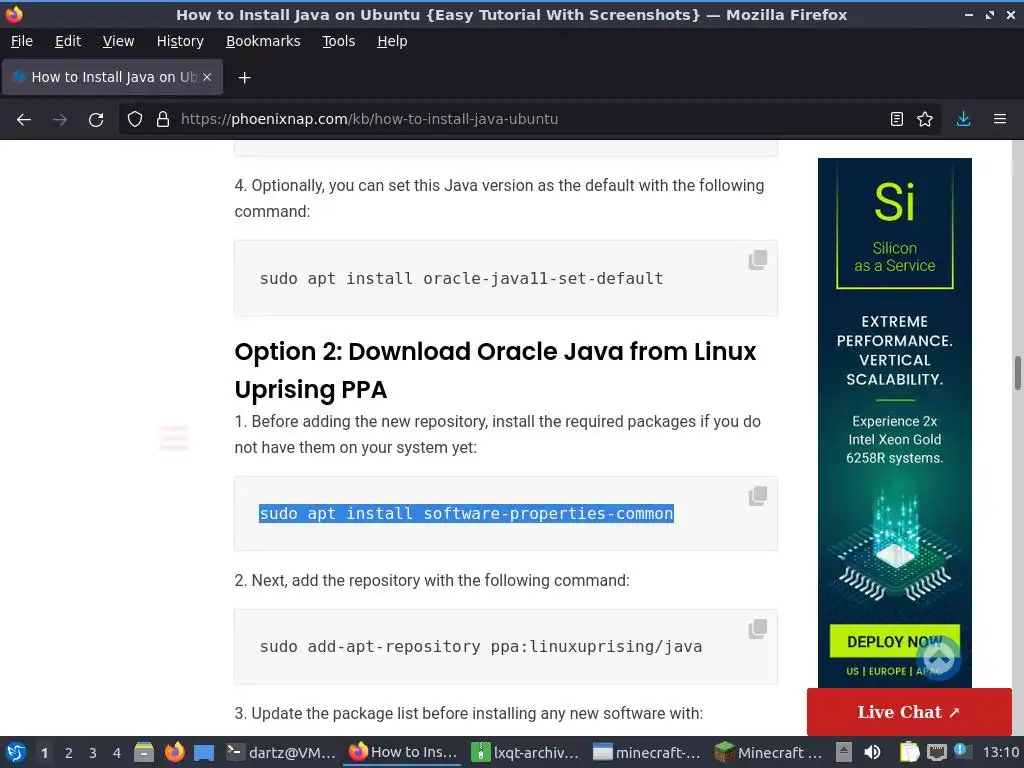
Task: Click the forward navigation arrow
Action: point(60,120)
